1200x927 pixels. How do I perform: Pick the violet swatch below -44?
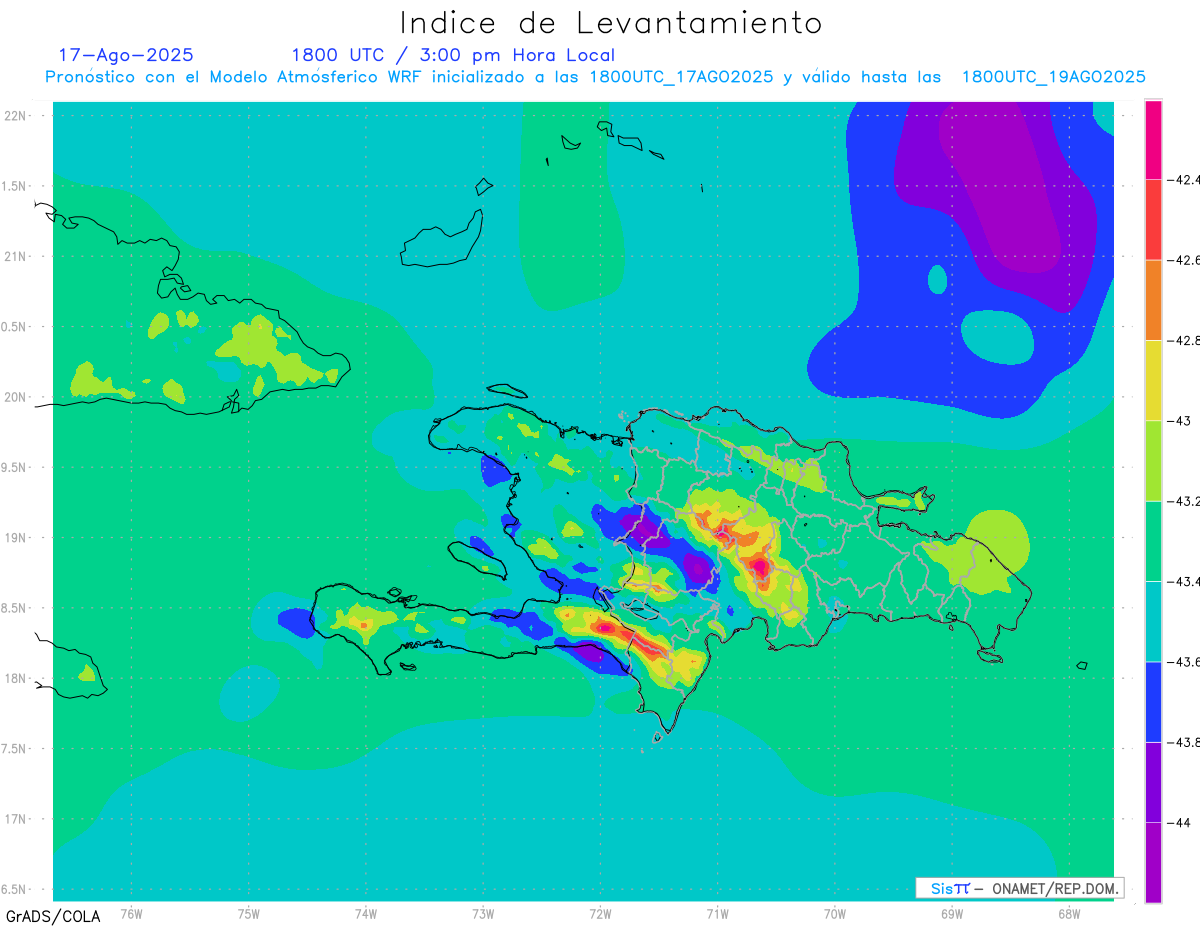coord(1153,862)
